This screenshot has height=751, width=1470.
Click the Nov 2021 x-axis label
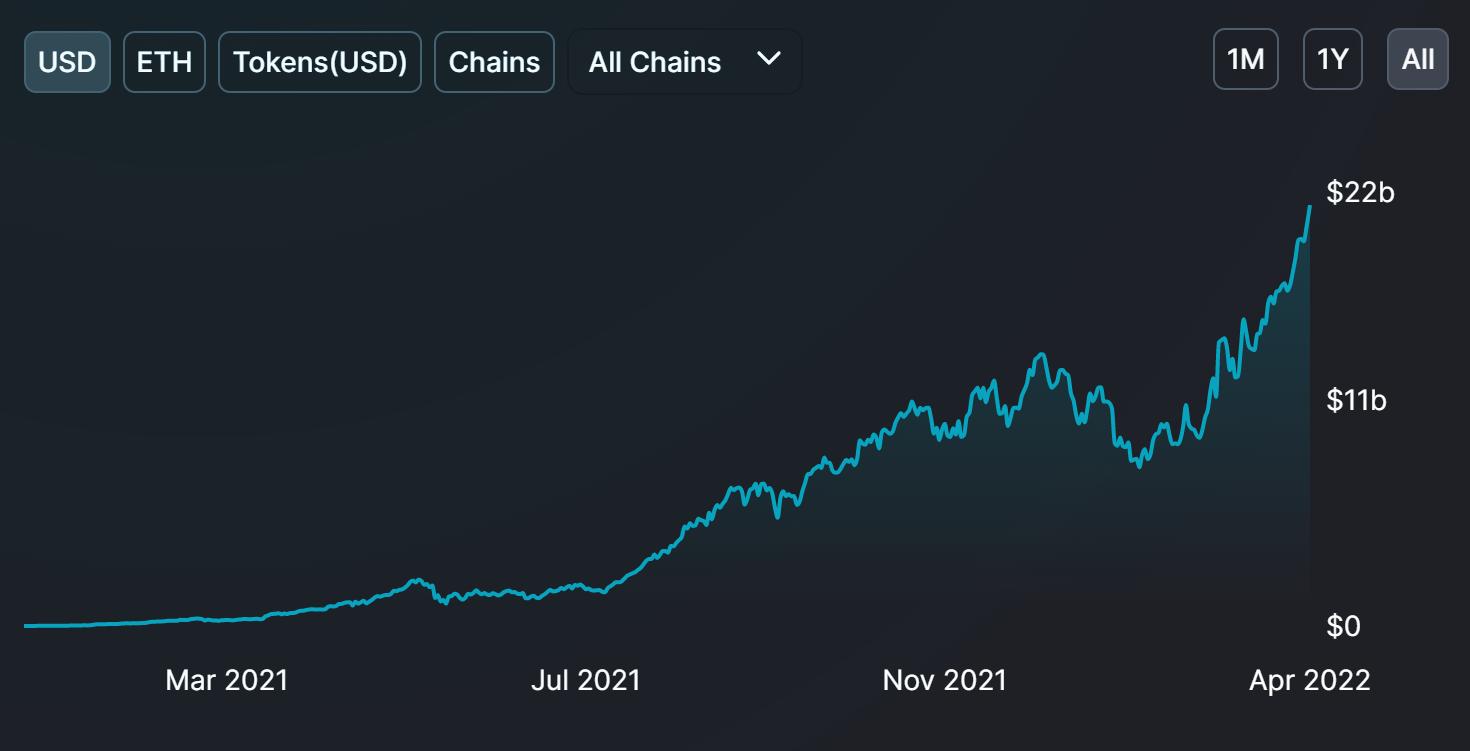click(944, 681)
